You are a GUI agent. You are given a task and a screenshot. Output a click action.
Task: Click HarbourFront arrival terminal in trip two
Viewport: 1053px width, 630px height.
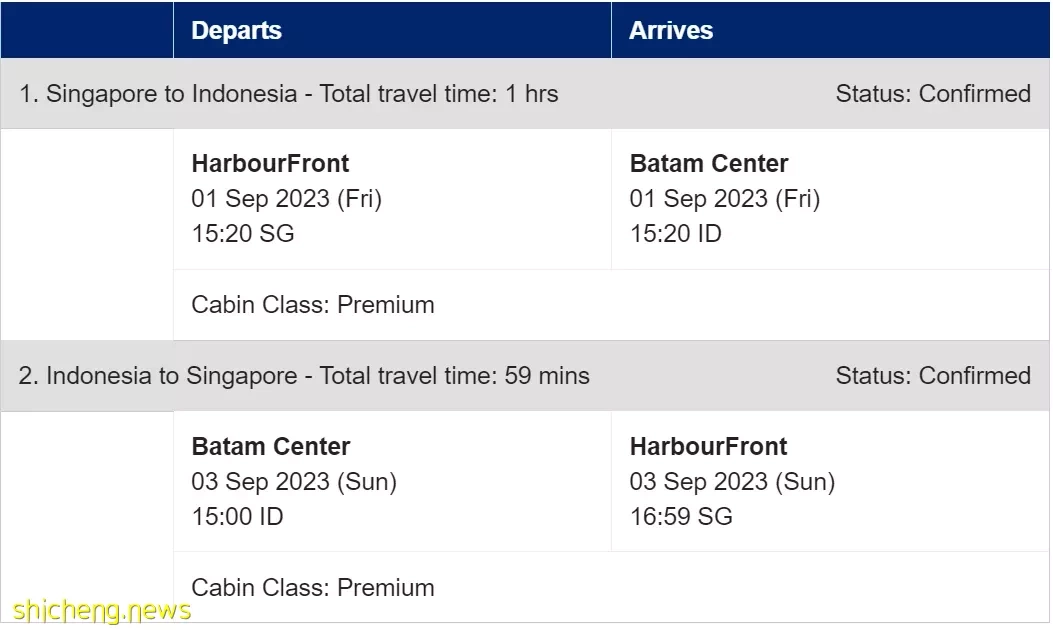708,446
